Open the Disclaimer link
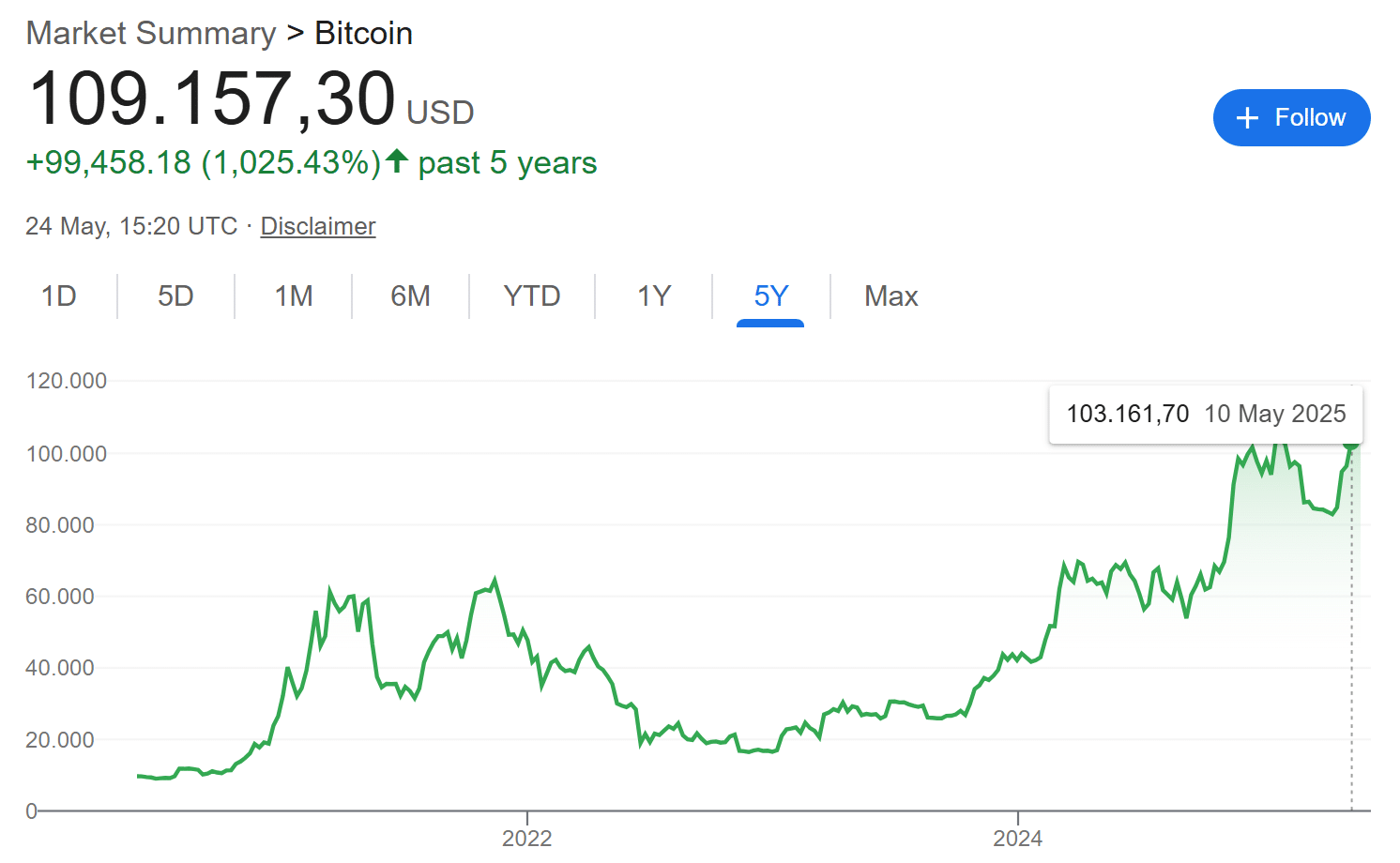Viewport: 1400px width, 863px height. point(318,226)
